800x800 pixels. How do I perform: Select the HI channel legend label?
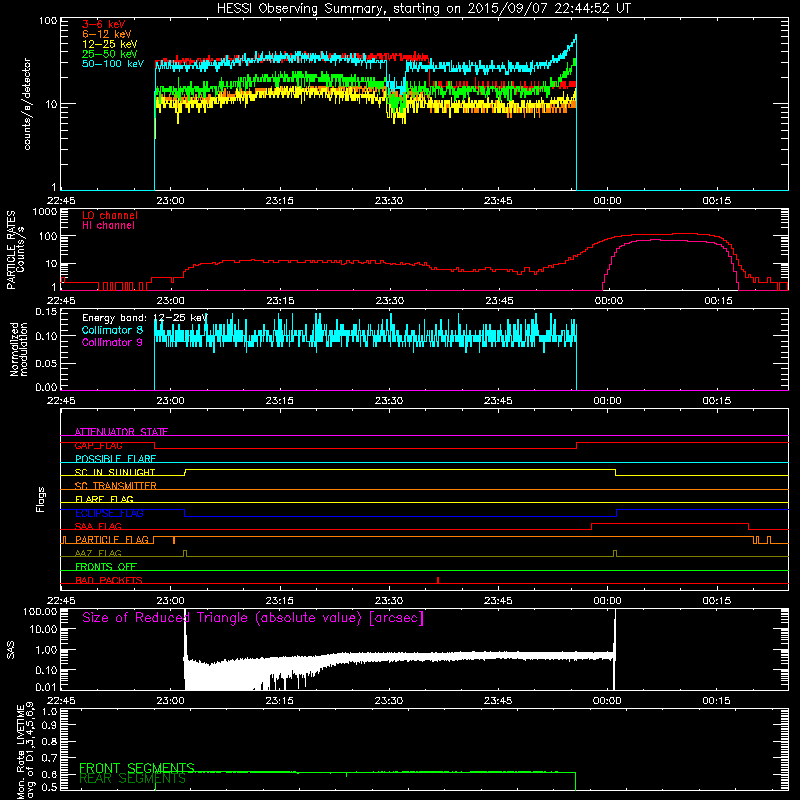[109, 226]
